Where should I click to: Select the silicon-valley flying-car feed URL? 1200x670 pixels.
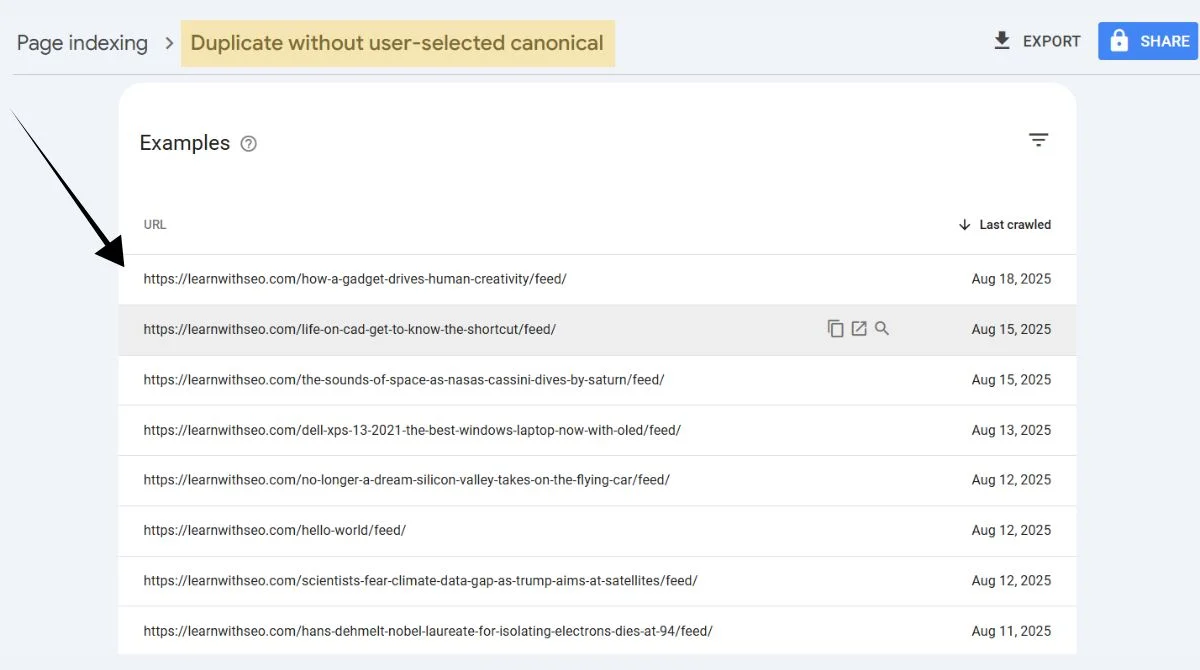407,480
